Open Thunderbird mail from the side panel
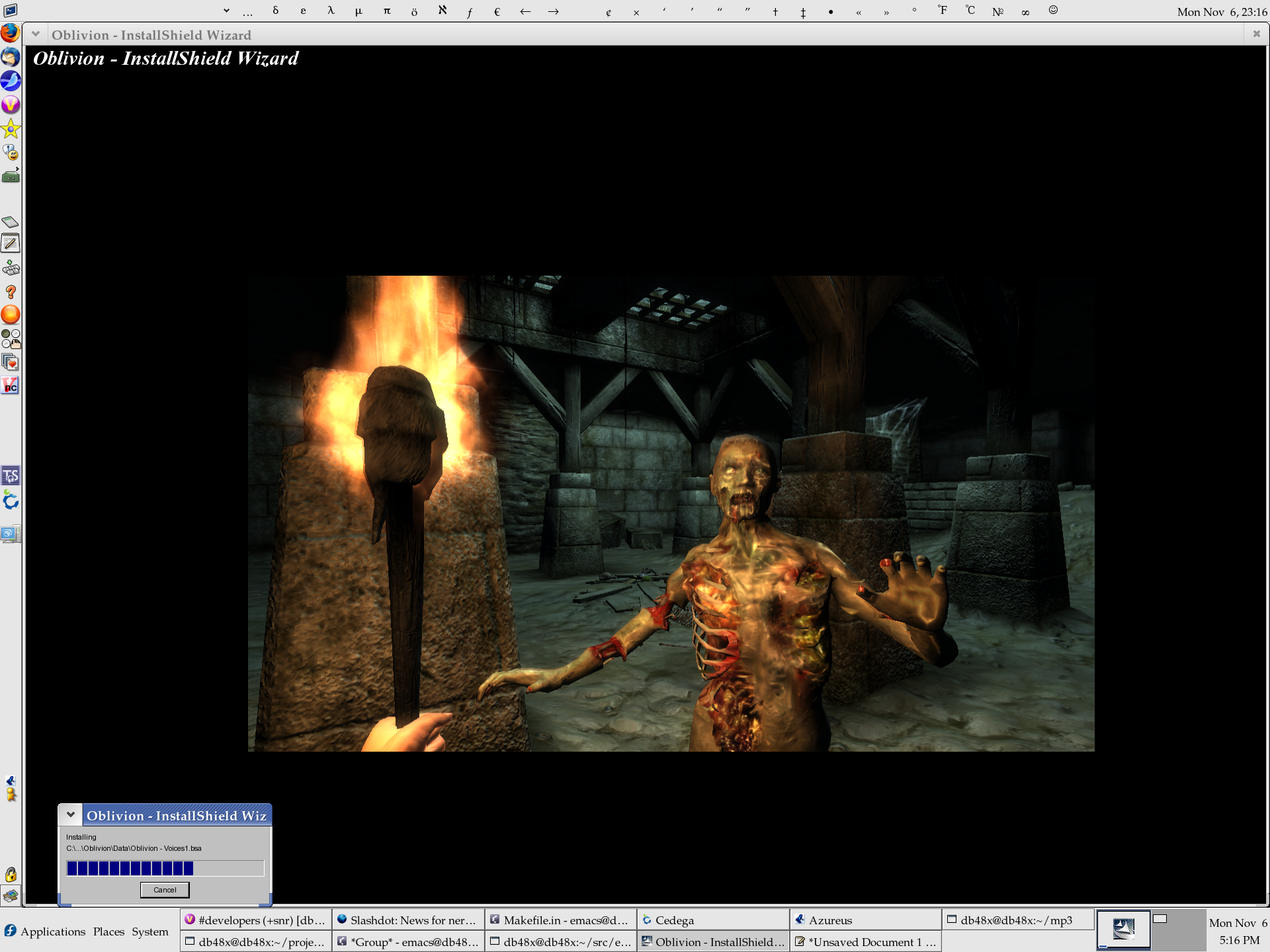The width and height of the screenshot is (1270, 952). 11,58
